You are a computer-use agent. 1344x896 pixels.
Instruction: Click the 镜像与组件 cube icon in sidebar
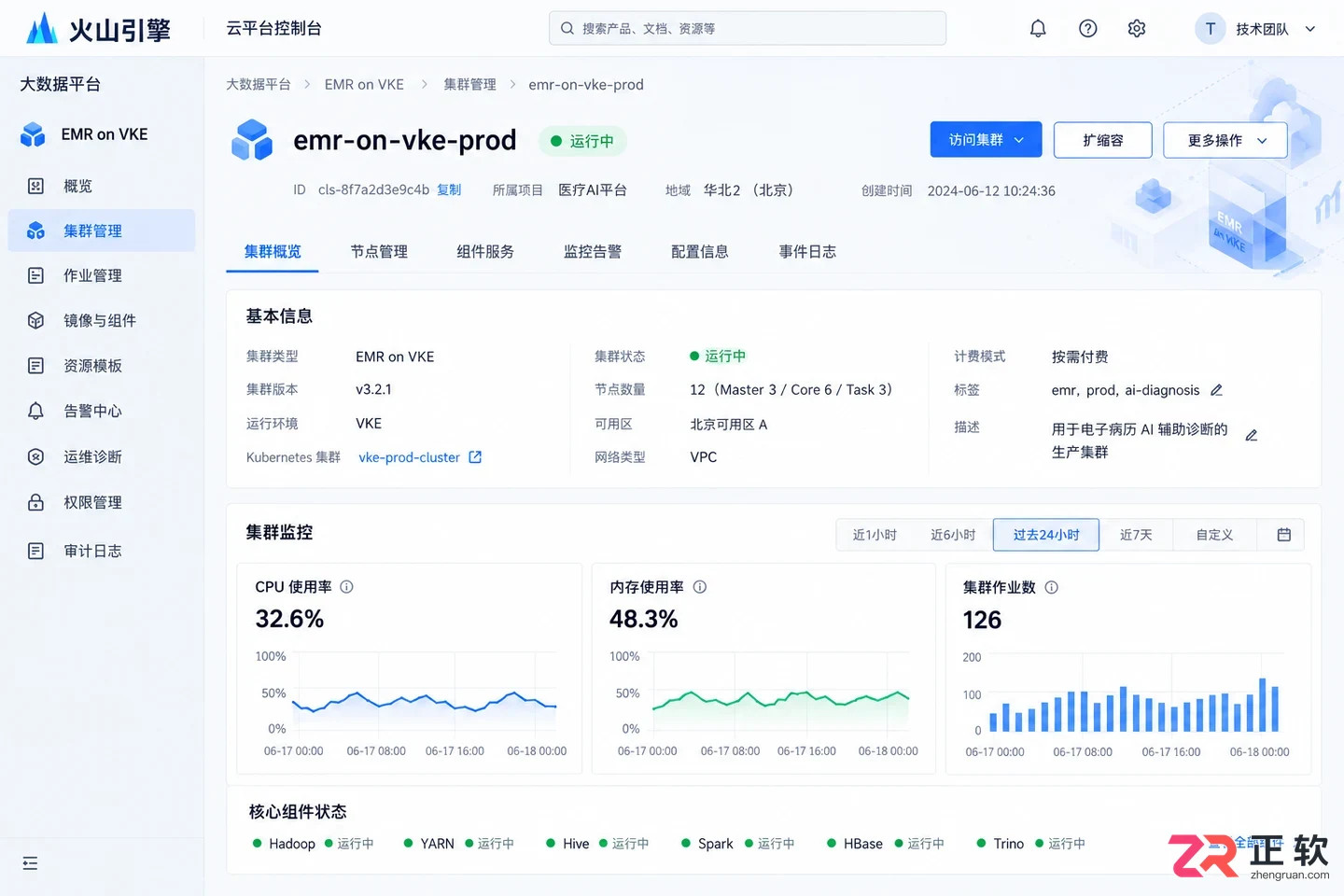[35, 320]
